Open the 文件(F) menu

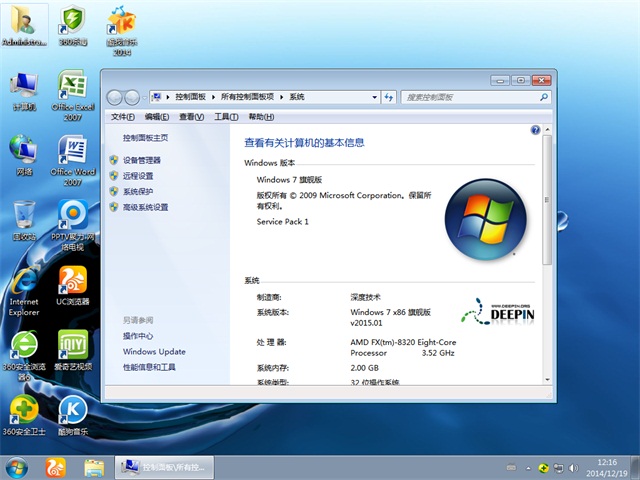coord(123,117)
